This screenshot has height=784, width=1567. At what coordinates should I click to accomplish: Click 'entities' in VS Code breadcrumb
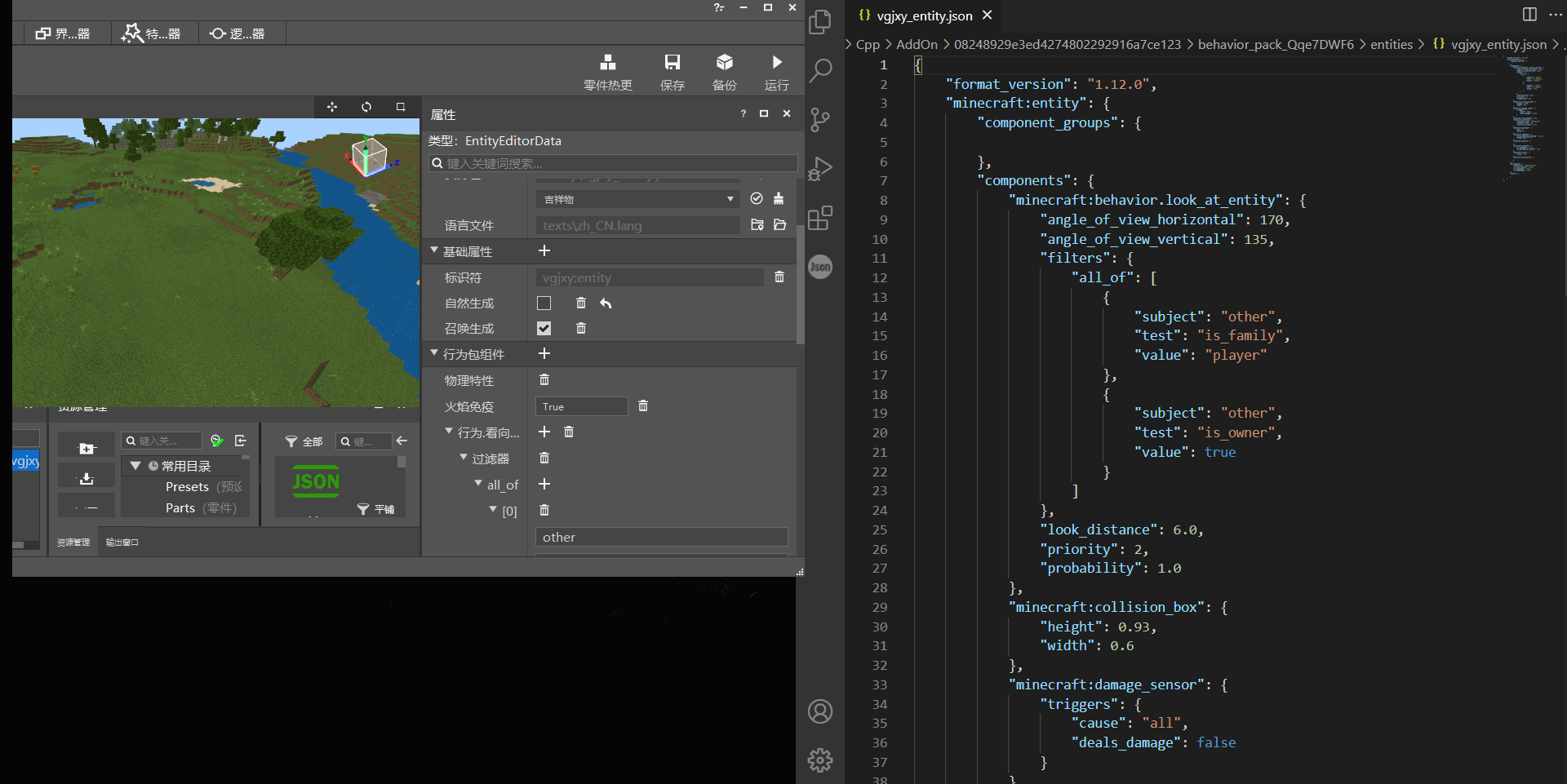1392,44
